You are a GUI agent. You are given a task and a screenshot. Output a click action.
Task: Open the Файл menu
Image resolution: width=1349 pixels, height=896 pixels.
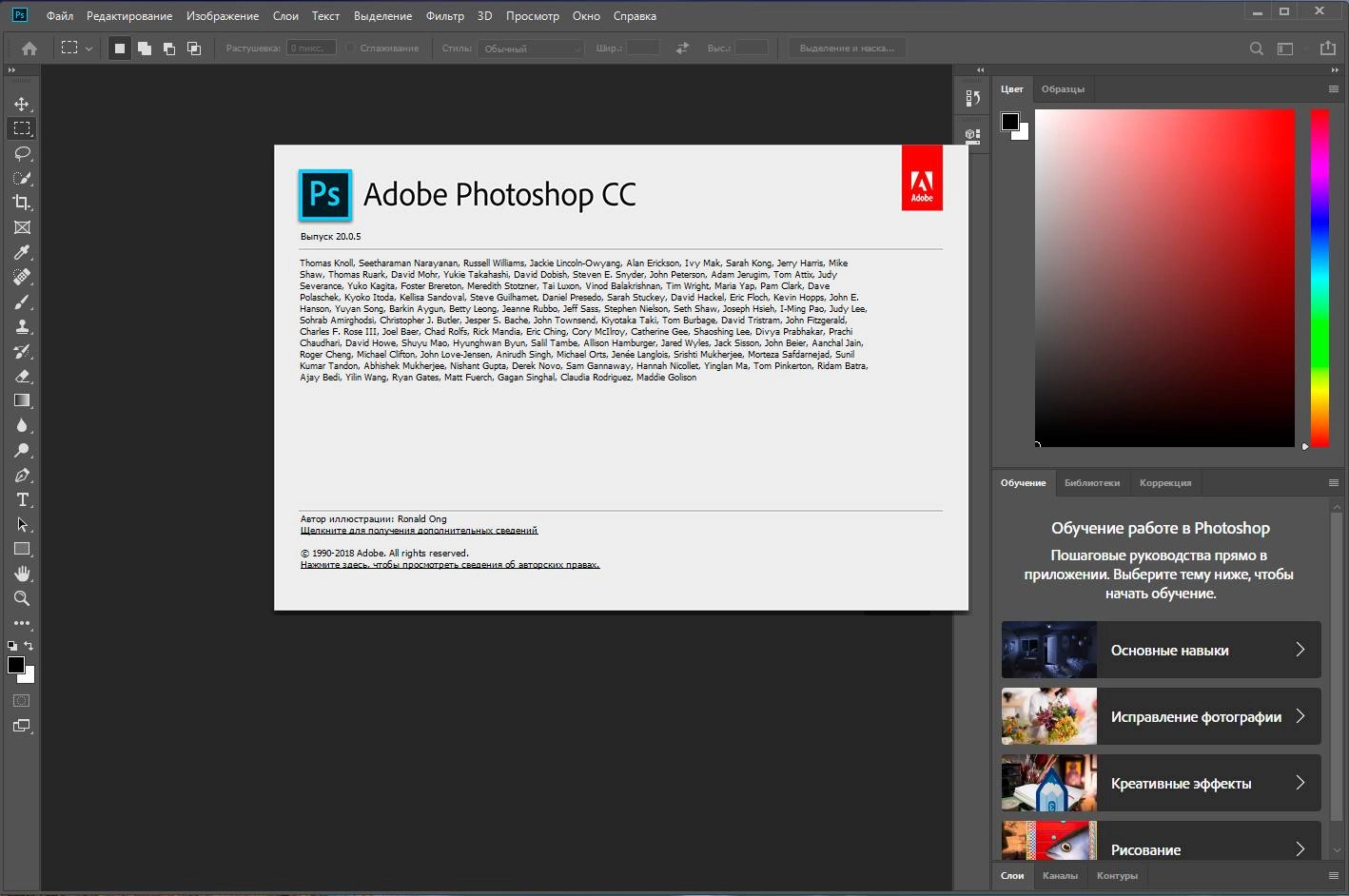point(60,16)
